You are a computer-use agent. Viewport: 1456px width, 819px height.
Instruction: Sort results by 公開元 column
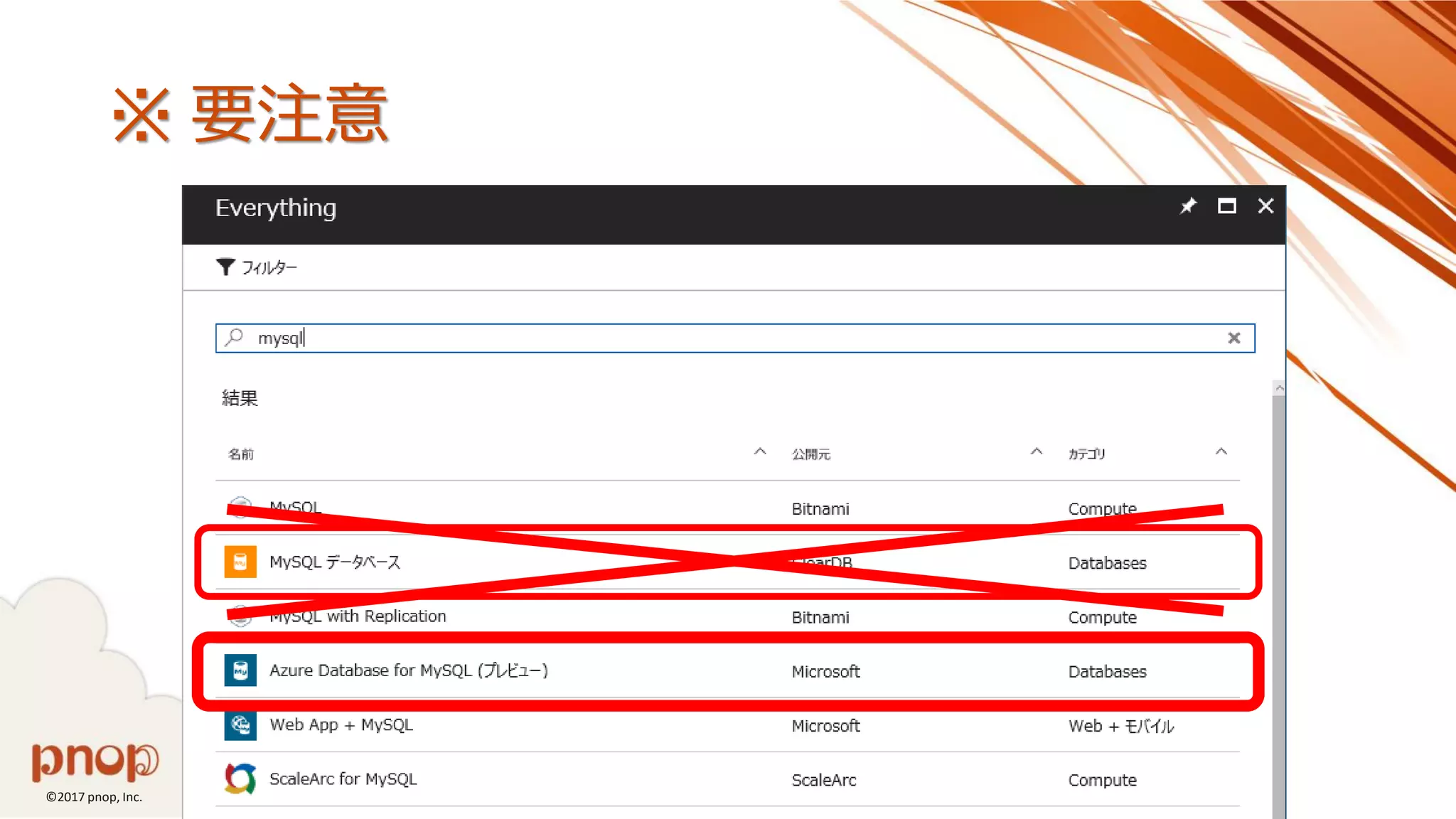click(1037, 452)
